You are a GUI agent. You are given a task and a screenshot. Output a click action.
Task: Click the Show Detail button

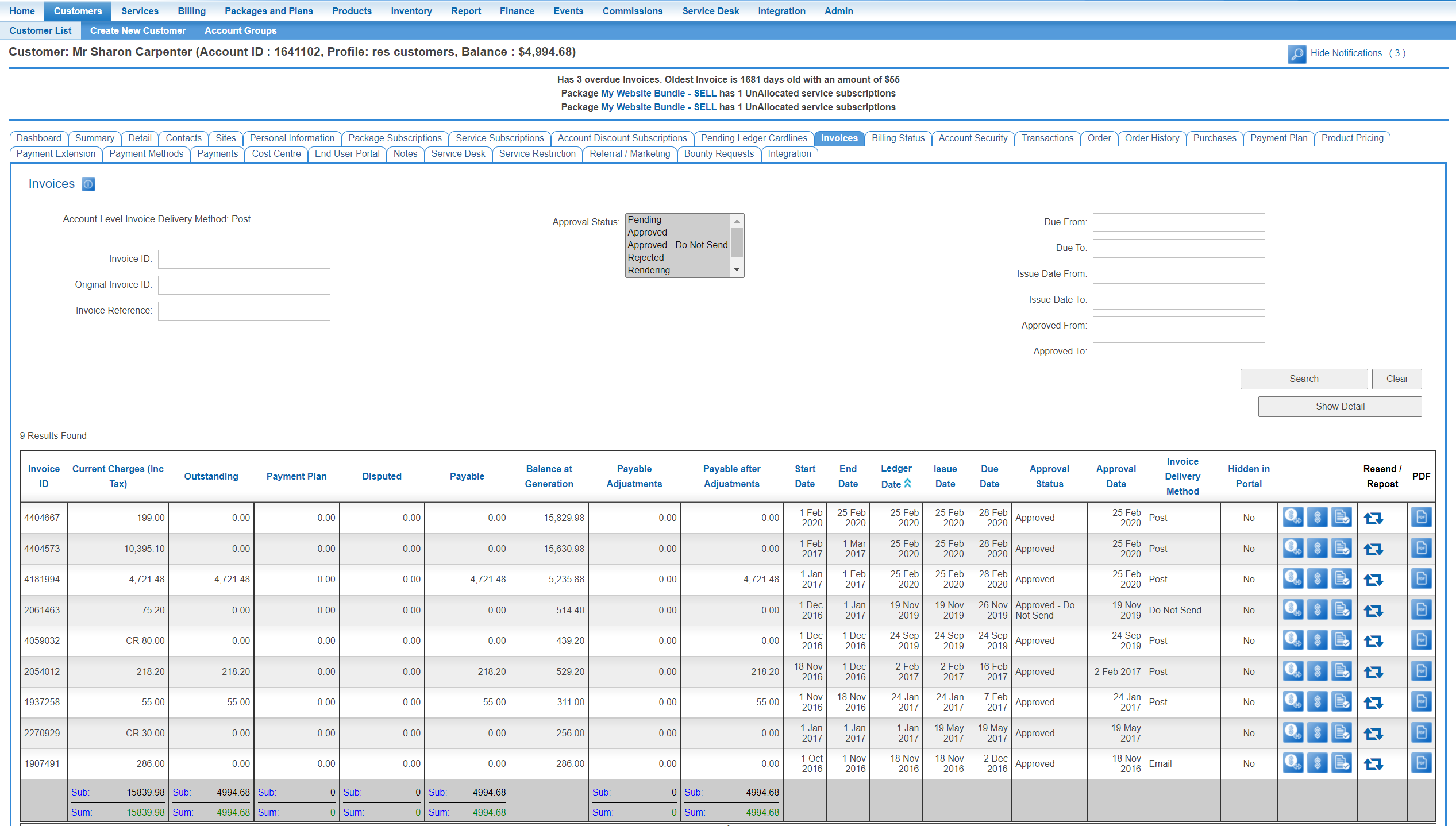point(1339,407)
